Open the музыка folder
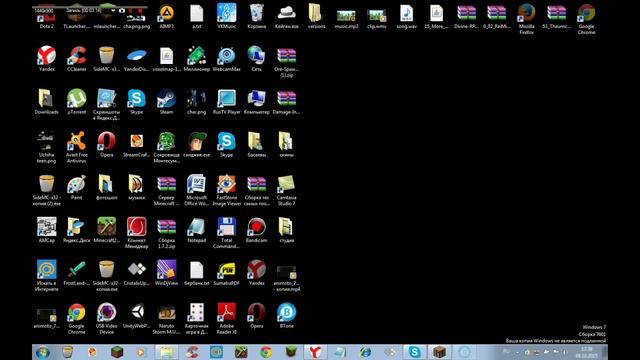Image resolution: width=640 pixels, height=360 pixels. (x=136, y=188)
